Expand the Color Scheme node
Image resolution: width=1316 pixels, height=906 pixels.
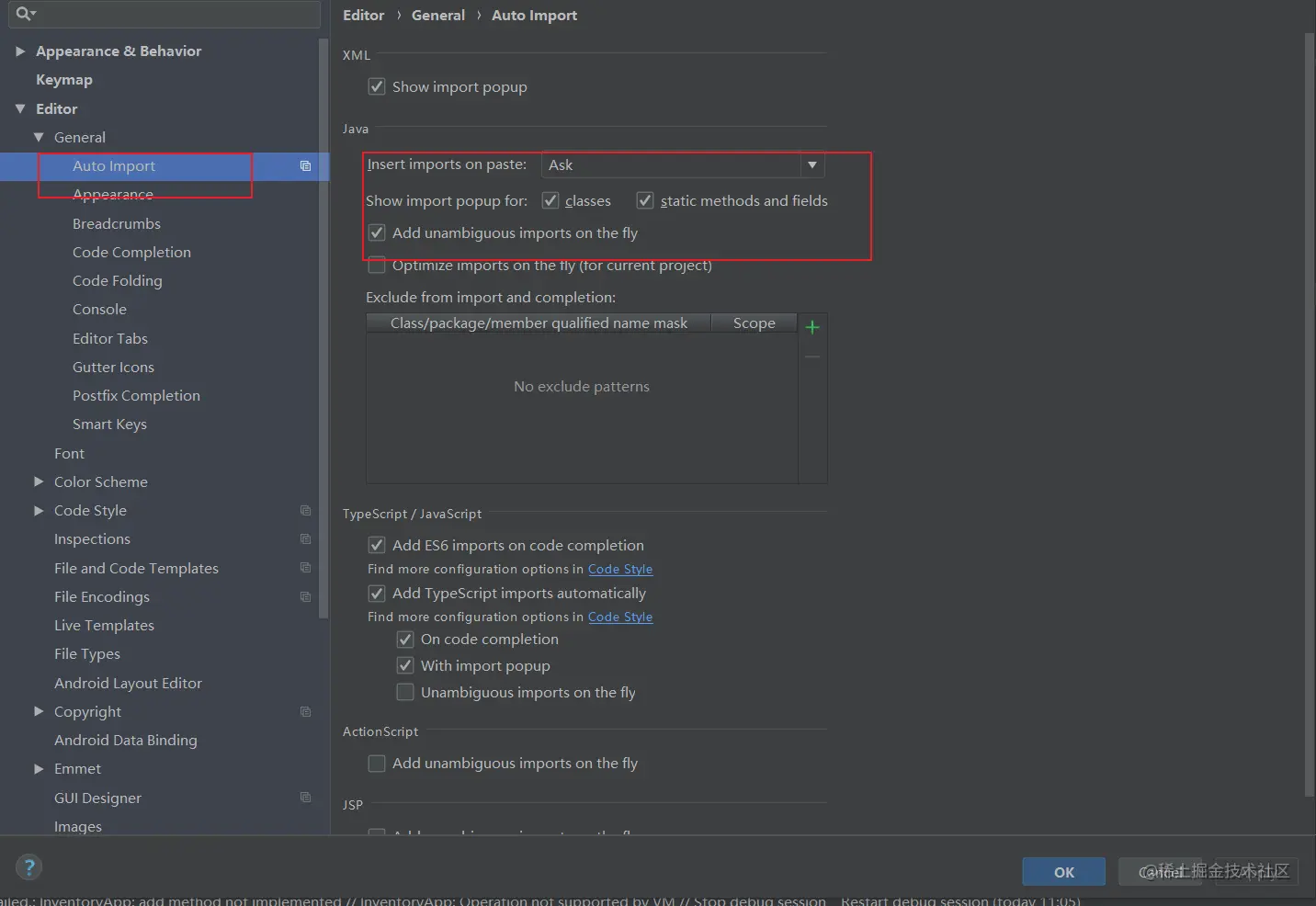point(39,481)
